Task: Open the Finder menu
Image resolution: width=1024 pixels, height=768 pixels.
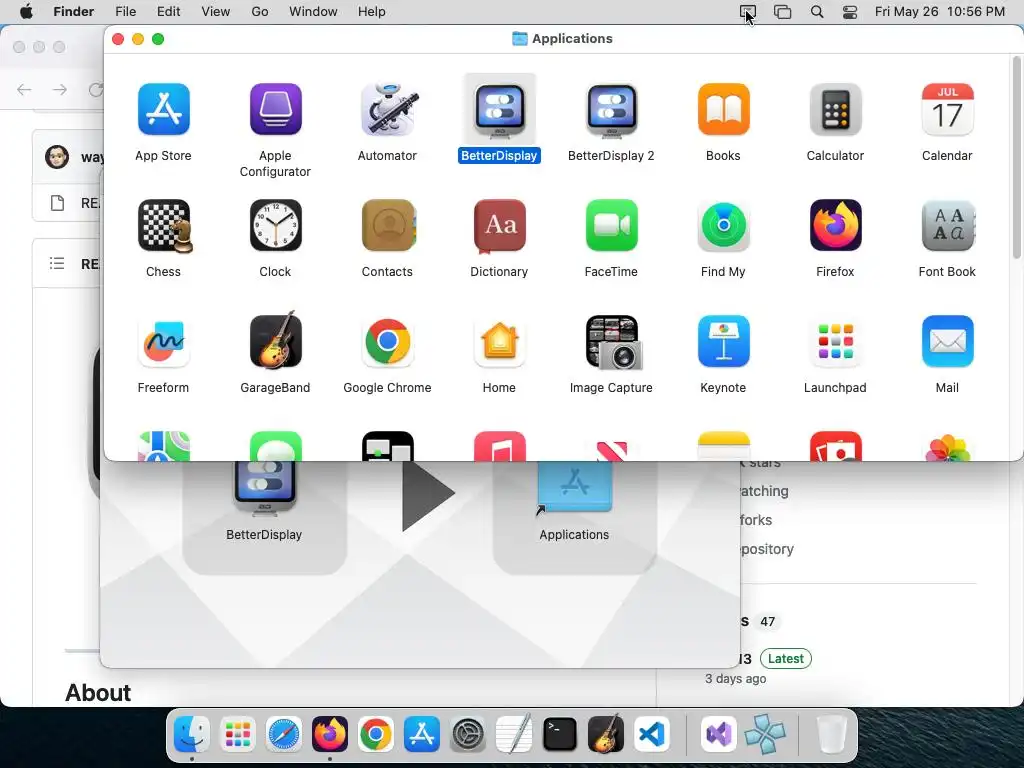Action: click(x=73, y=11)
